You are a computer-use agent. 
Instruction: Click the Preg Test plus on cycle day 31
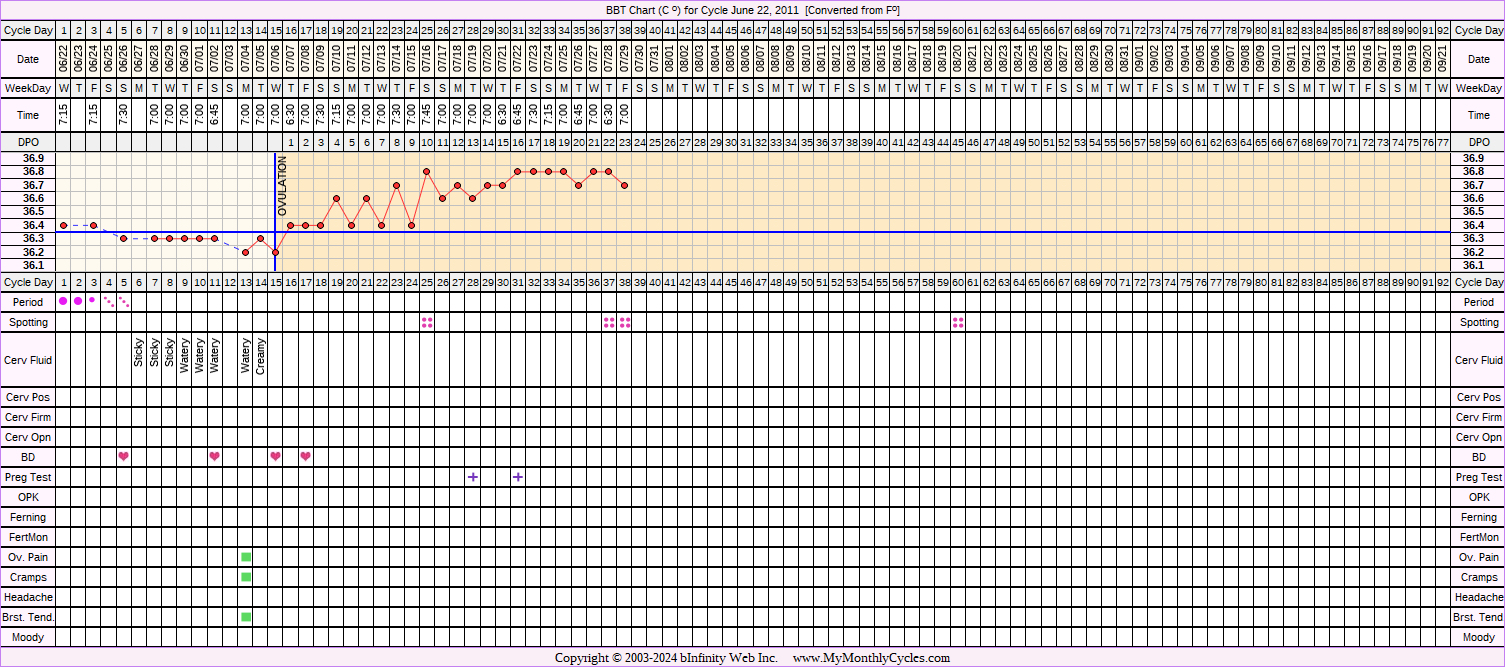(518, 477)
